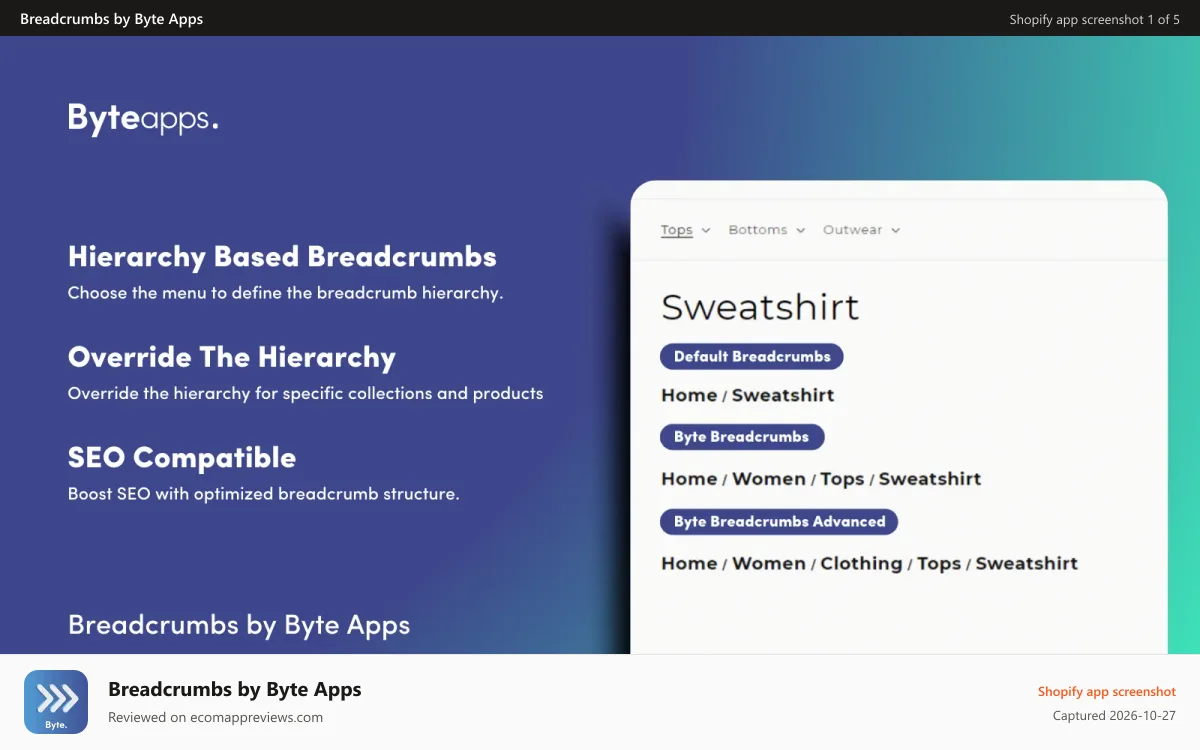Click Home in the advanced Clothing trail
This screenshot has width=1200, height=750.
689,564
